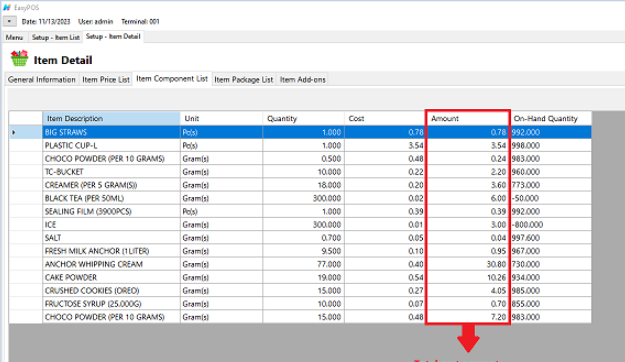625x362 pixels.
Task: Click the 4.05 amount for CRUSHED COOKIES
Action: coord(468,290)
